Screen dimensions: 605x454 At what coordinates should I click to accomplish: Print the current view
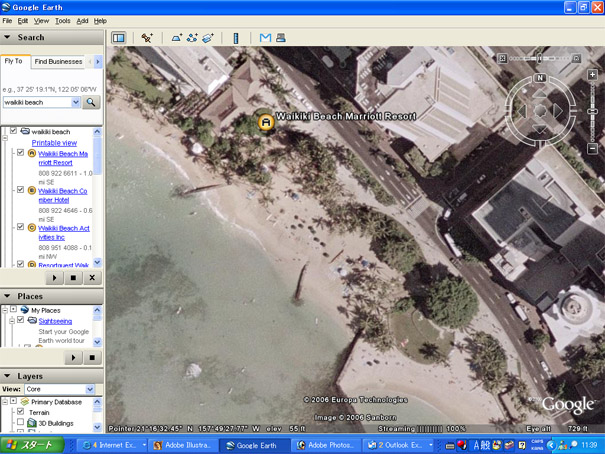click(x=281, y=38)
